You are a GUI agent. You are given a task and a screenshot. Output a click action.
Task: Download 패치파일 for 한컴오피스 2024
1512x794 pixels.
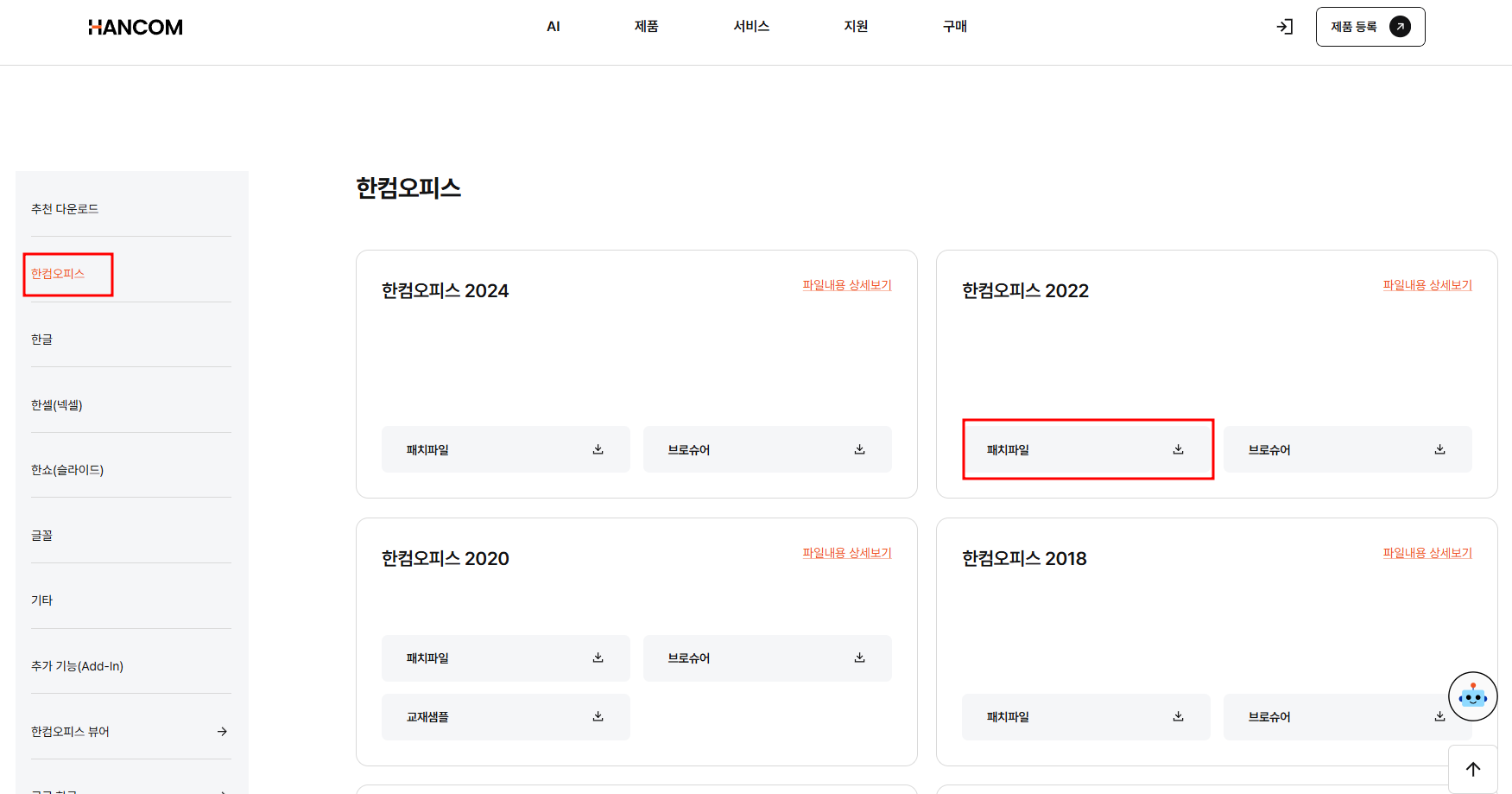pos(506,449)
